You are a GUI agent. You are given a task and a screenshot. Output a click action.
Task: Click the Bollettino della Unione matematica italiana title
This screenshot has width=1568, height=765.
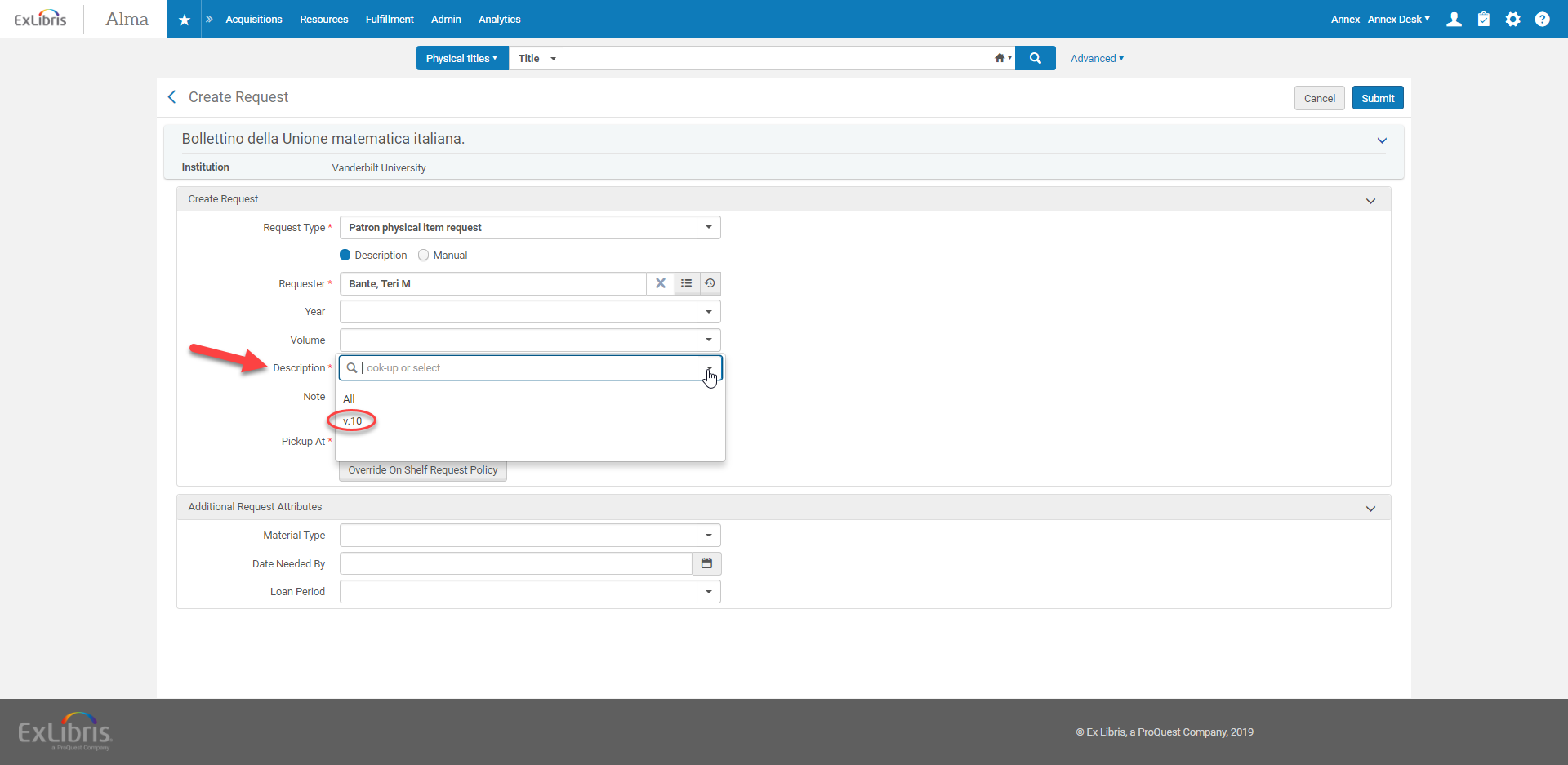[x=323, y=139]
